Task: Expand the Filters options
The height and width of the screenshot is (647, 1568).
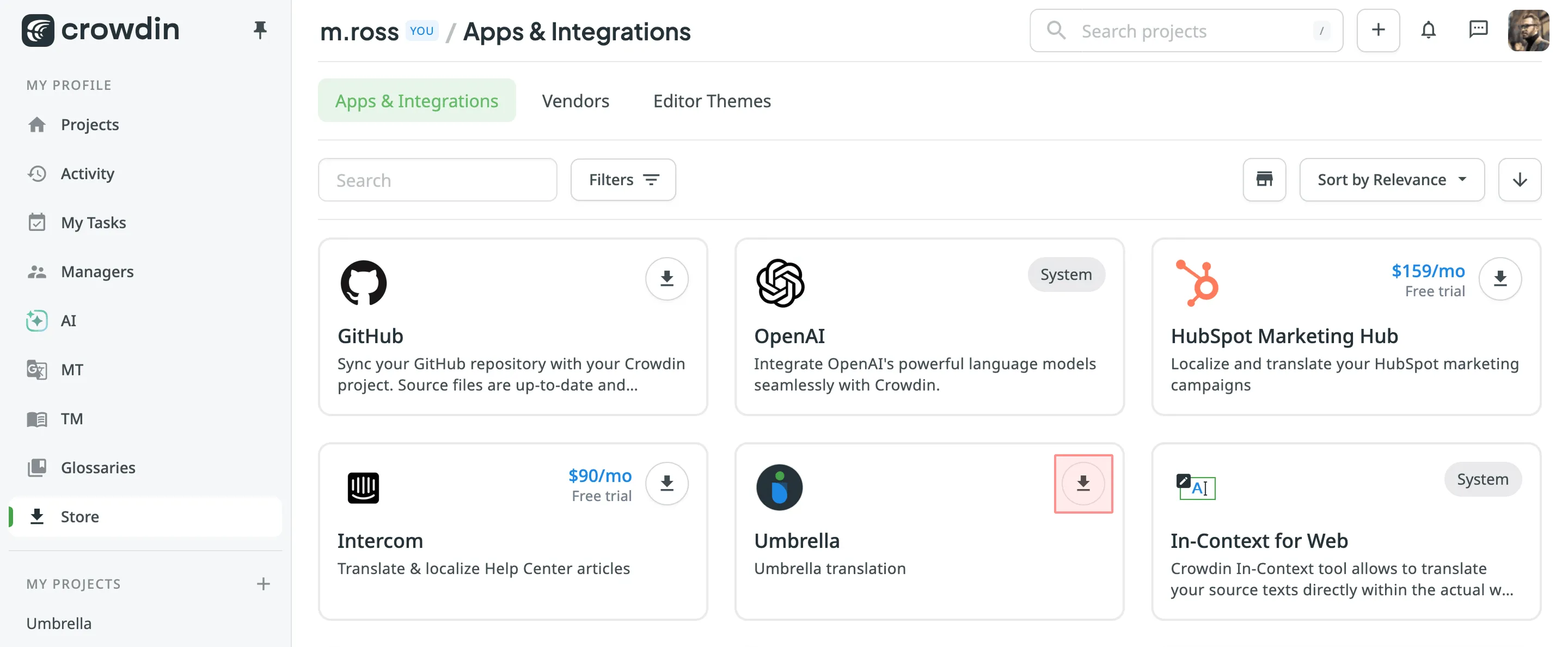Action: (x=623, y=180)
